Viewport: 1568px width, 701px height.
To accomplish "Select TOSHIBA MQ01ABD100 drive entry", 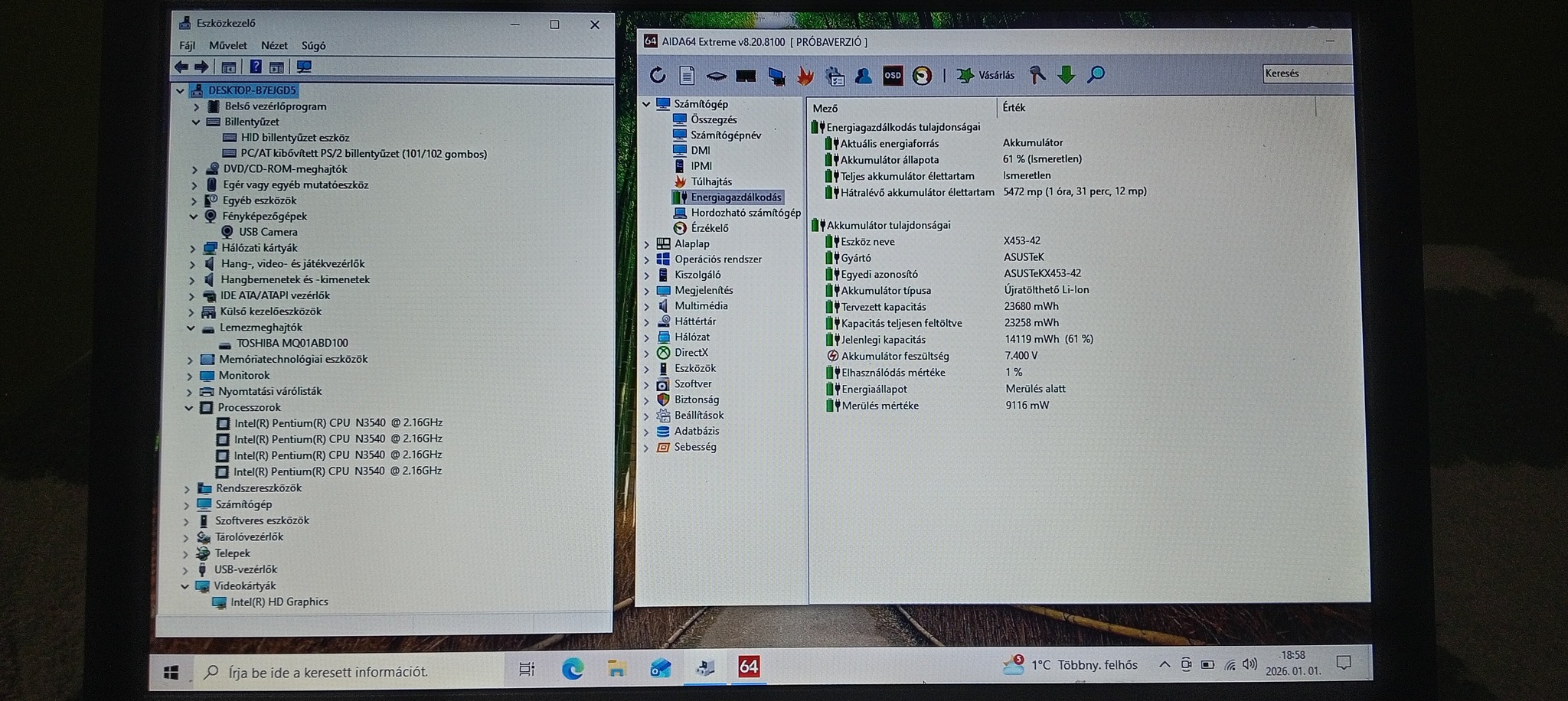I will coord(292,344).
